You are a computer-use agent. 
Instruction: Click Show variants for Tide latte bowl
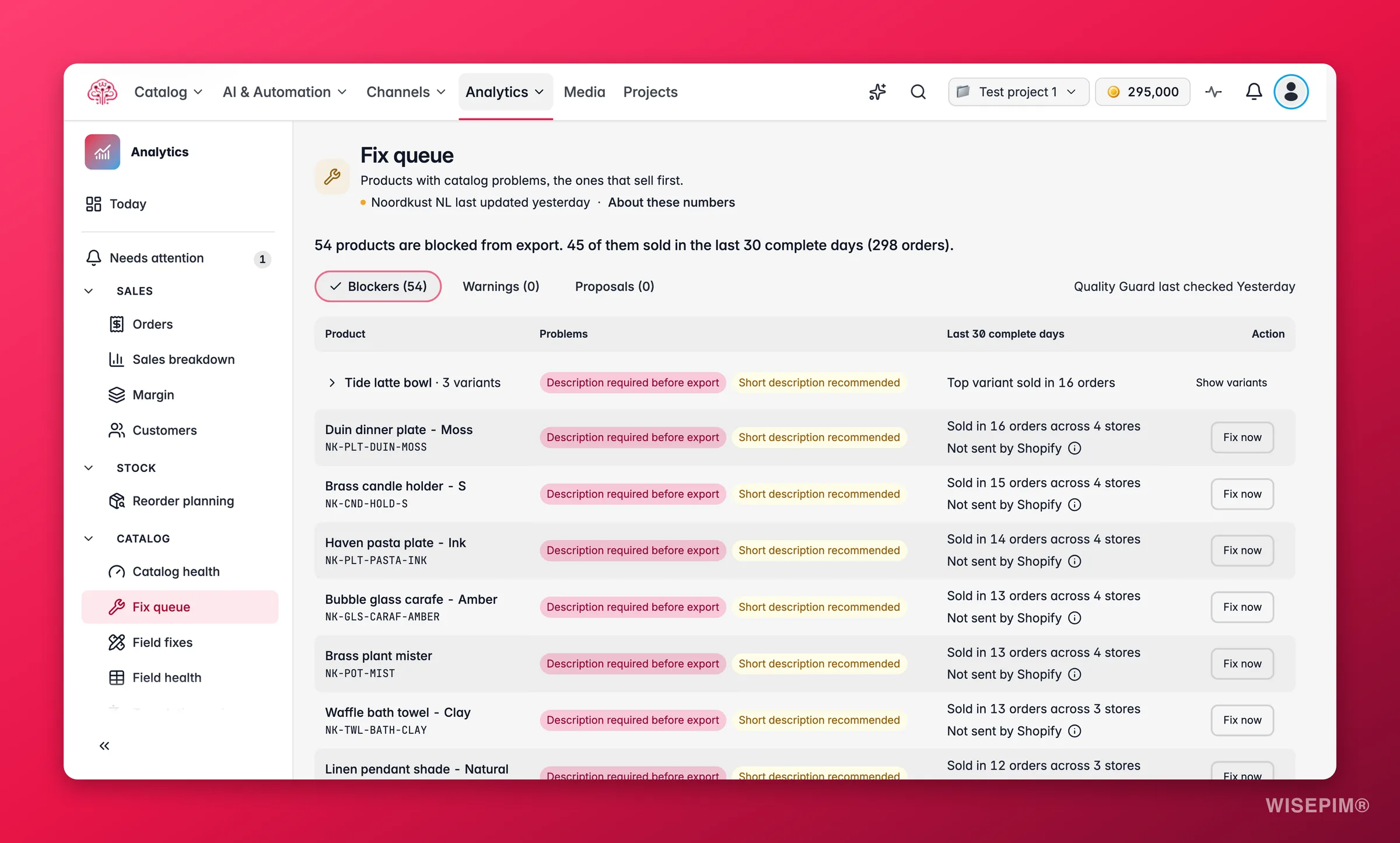click(x=1231, y=383)
